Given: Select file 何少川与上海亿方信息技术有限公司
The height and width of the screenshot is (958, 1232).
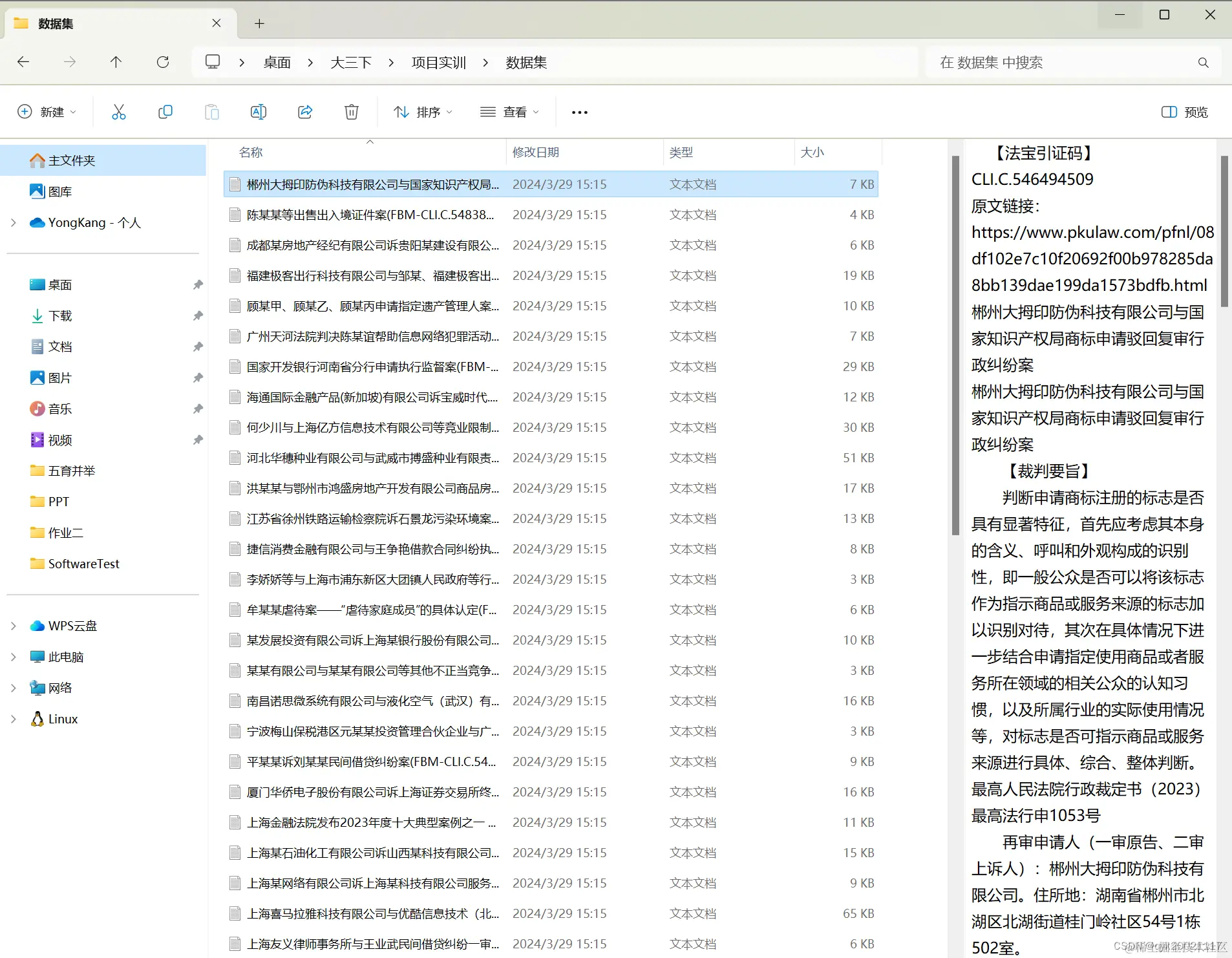Looking at the screenshot, I should 551,427.
